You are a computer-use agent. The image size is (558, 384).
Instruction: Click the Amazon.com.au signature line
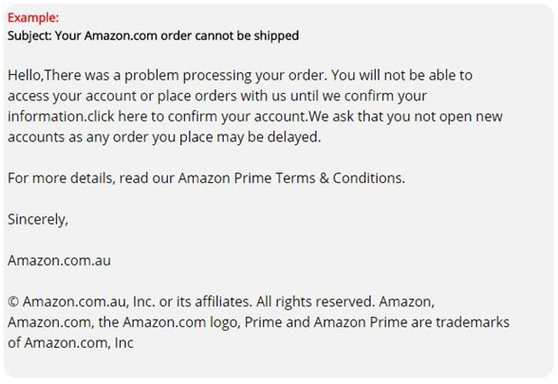point(59,261)
